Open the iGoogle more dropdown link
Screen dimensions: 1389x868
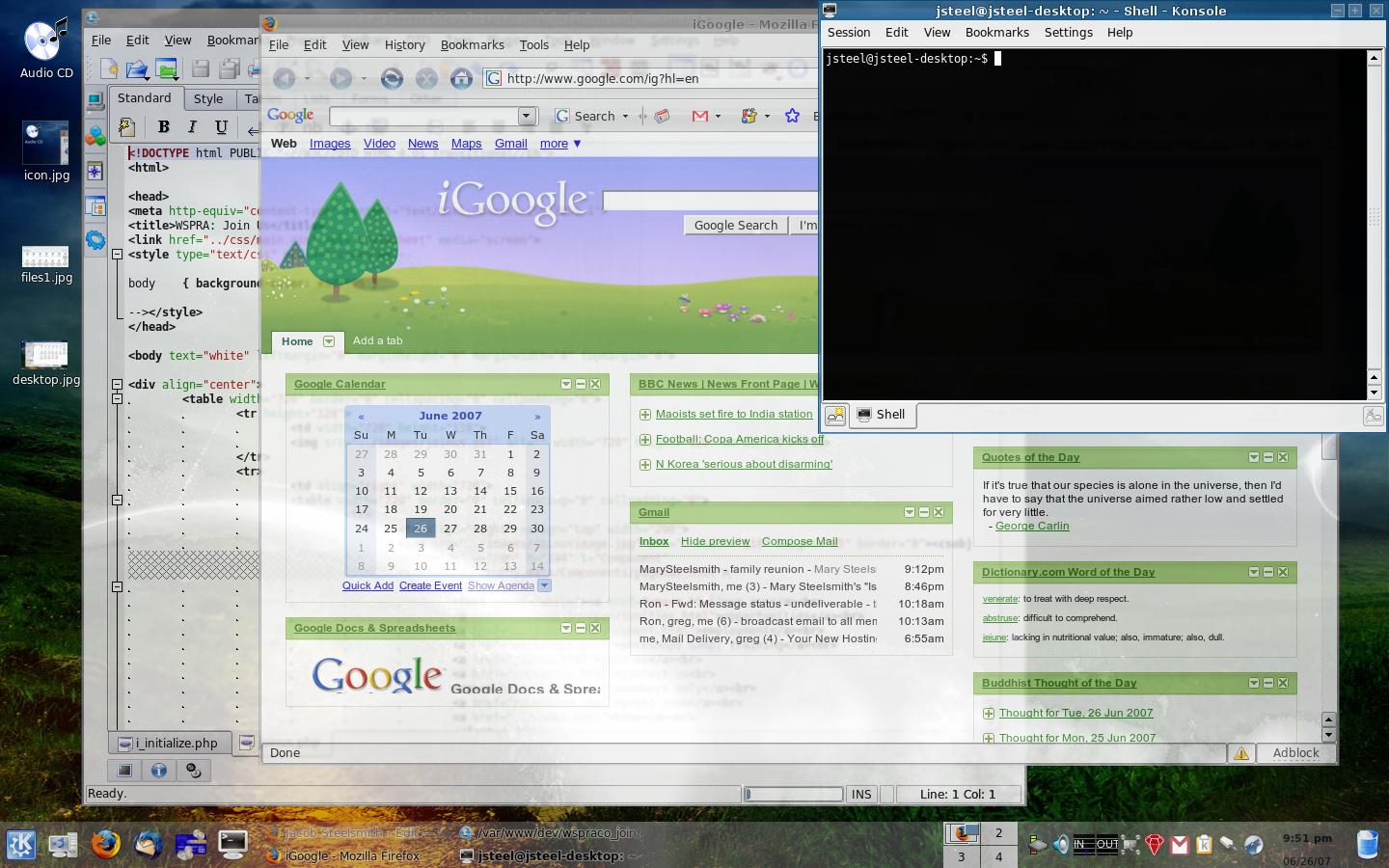pos(561,144)
